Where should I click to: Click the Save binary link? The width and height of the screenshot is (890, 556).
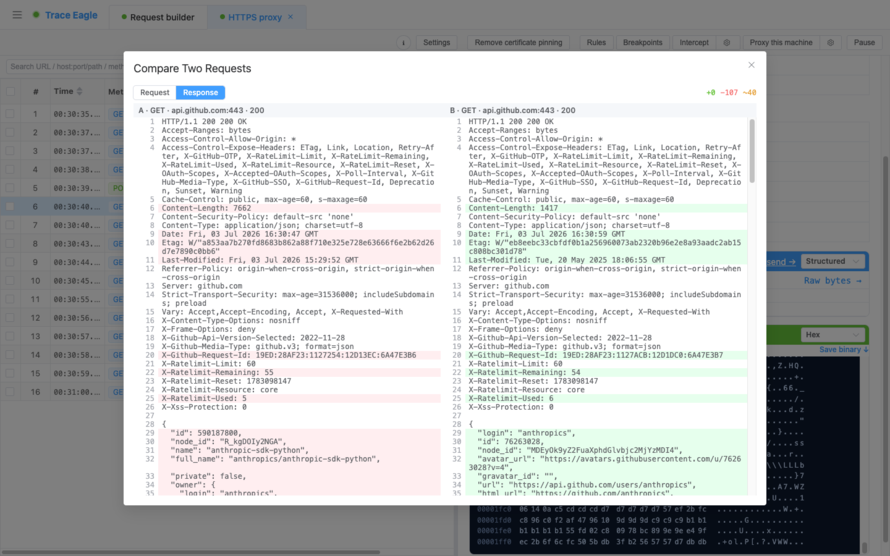pyautogui.click(x=843, y=349)
